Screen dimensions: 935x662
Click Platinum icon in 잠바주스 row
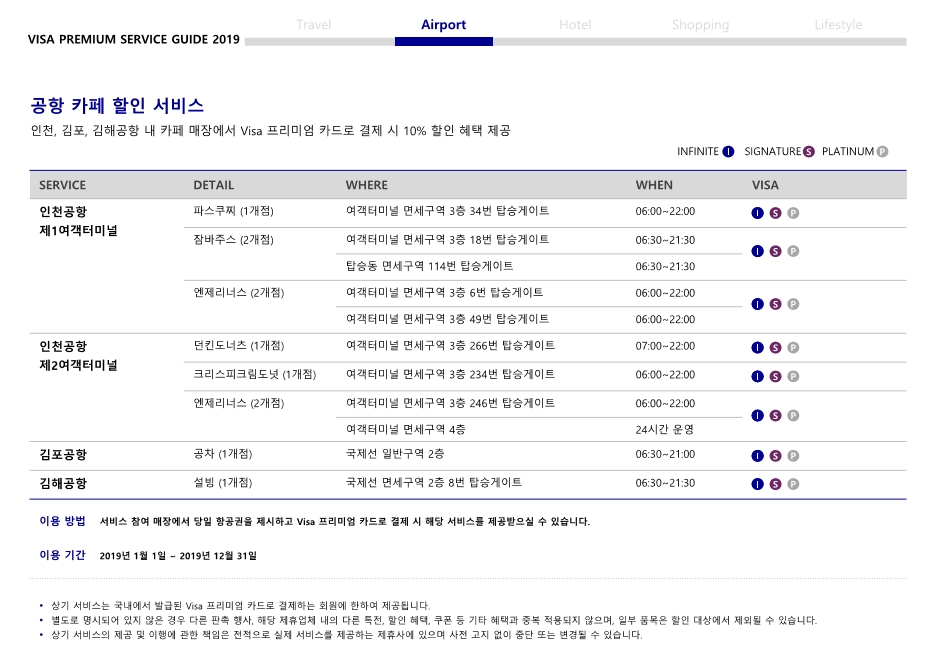click(793, 251)
